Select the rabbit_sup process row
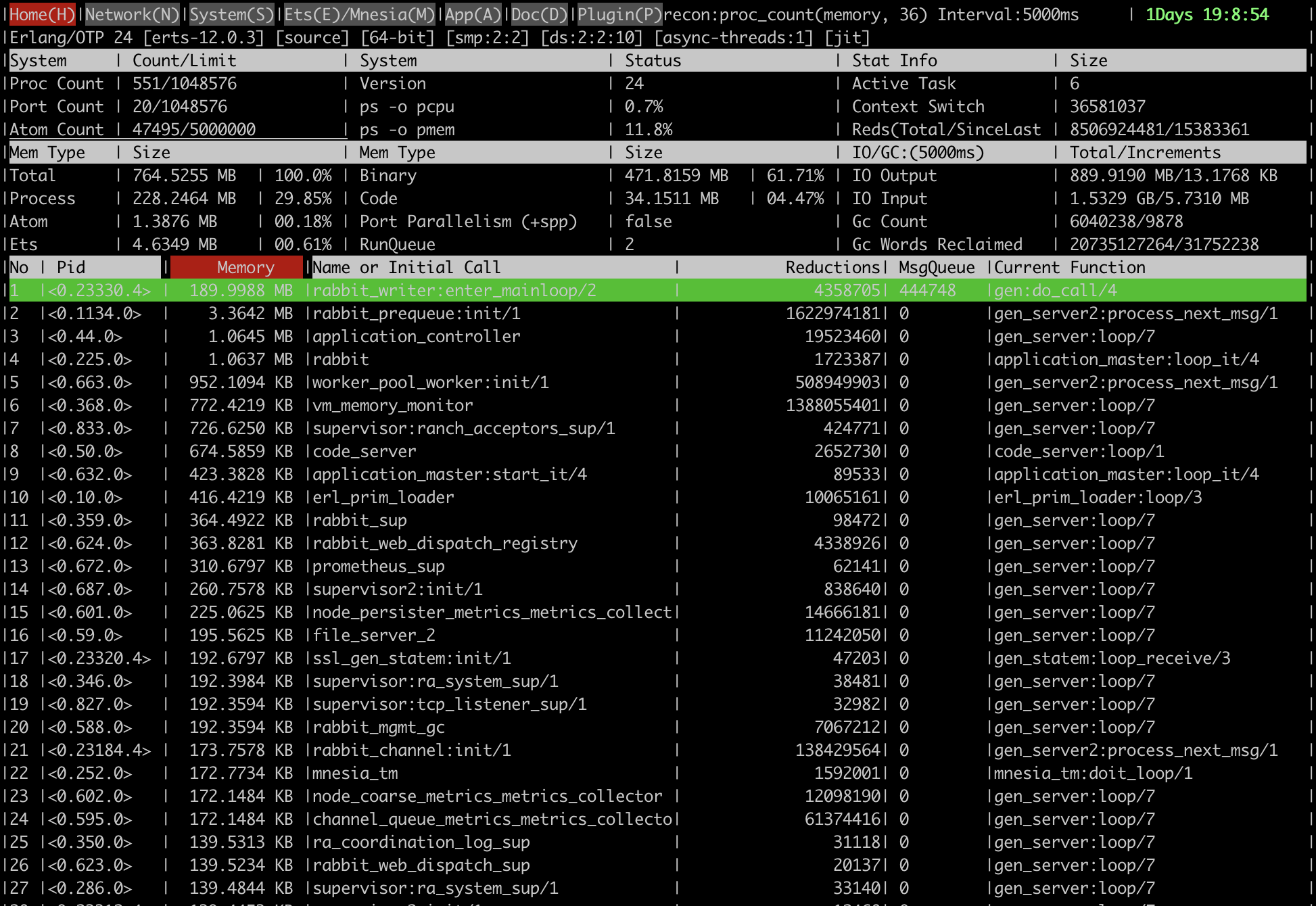The height and width of the screenshot is (906, 1316). tap(657, 520)
